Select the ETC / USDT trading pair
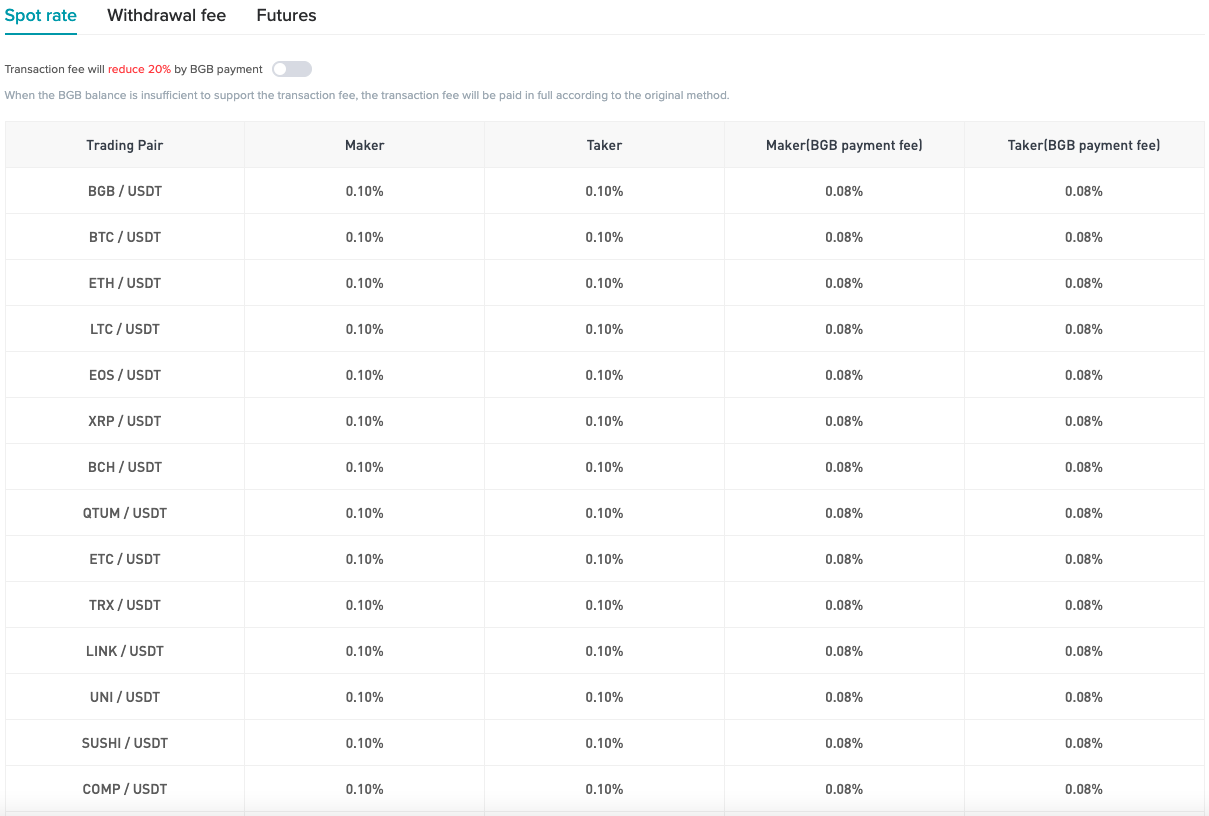Image resolution: width=1209 pixels, height=816 pixels. [125, 559]
